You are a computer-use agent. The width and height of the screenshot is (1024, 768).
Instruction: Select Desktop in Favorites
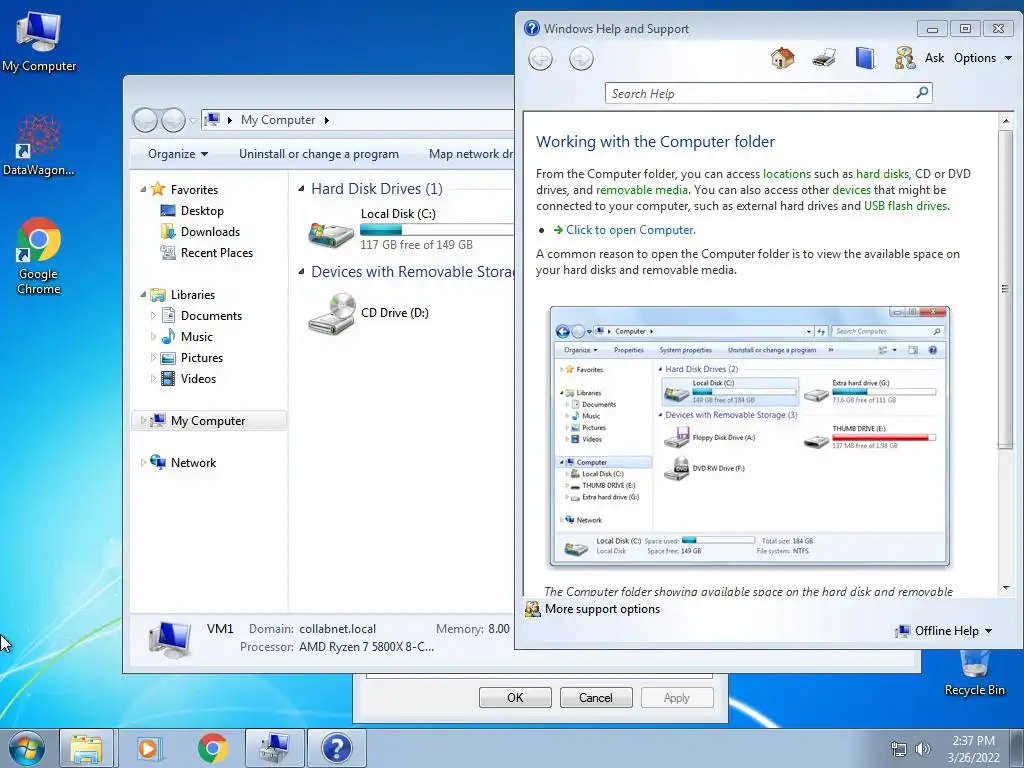(x=202, y=211)
